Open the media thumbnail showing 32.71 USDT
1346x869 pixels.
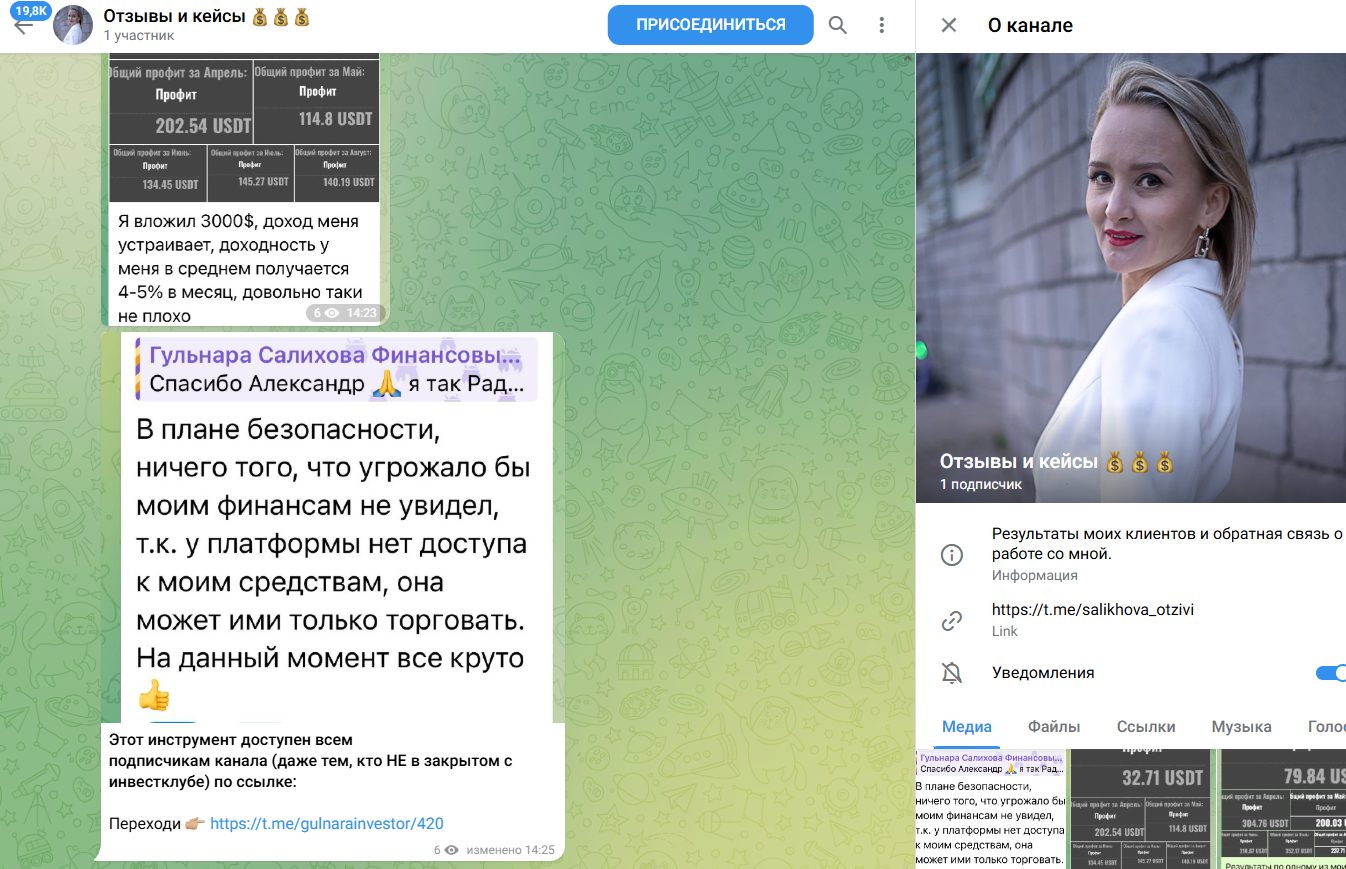(1143, 808)
